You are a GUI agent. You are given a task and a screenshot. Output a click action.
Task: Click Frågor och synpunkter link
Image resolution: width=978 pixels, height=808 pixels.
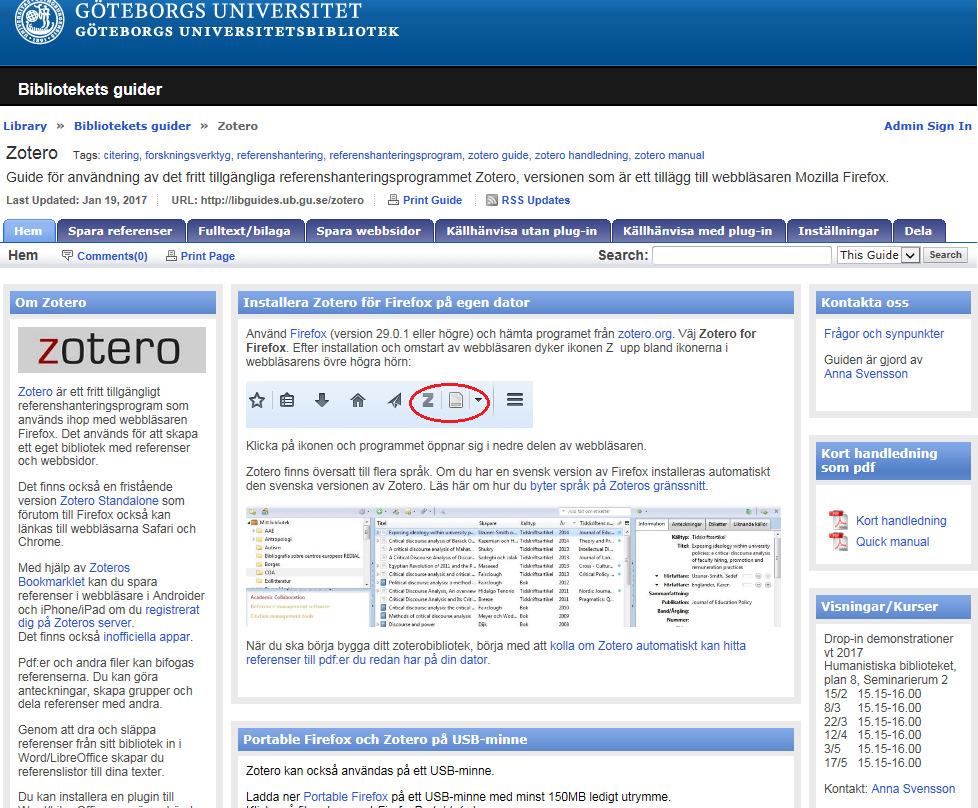coord(884,334)
